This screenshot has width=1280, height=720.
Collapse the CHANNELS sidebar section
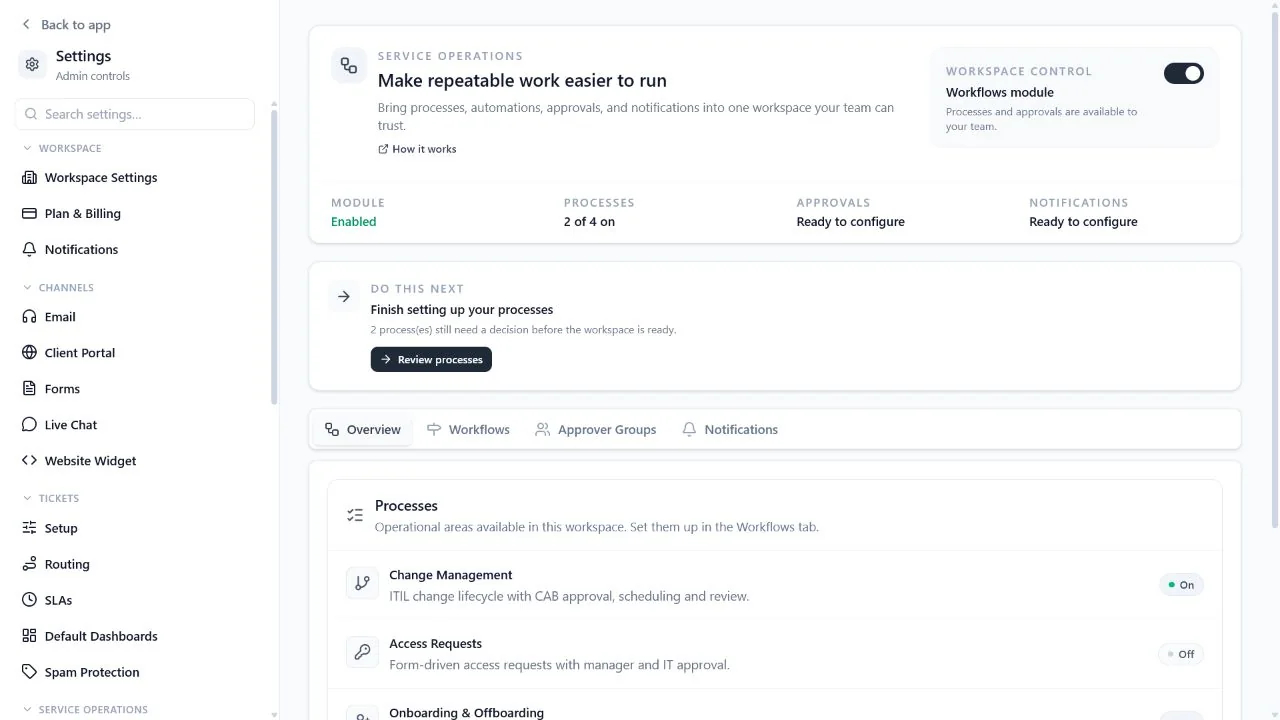click(x=58, y=288)
